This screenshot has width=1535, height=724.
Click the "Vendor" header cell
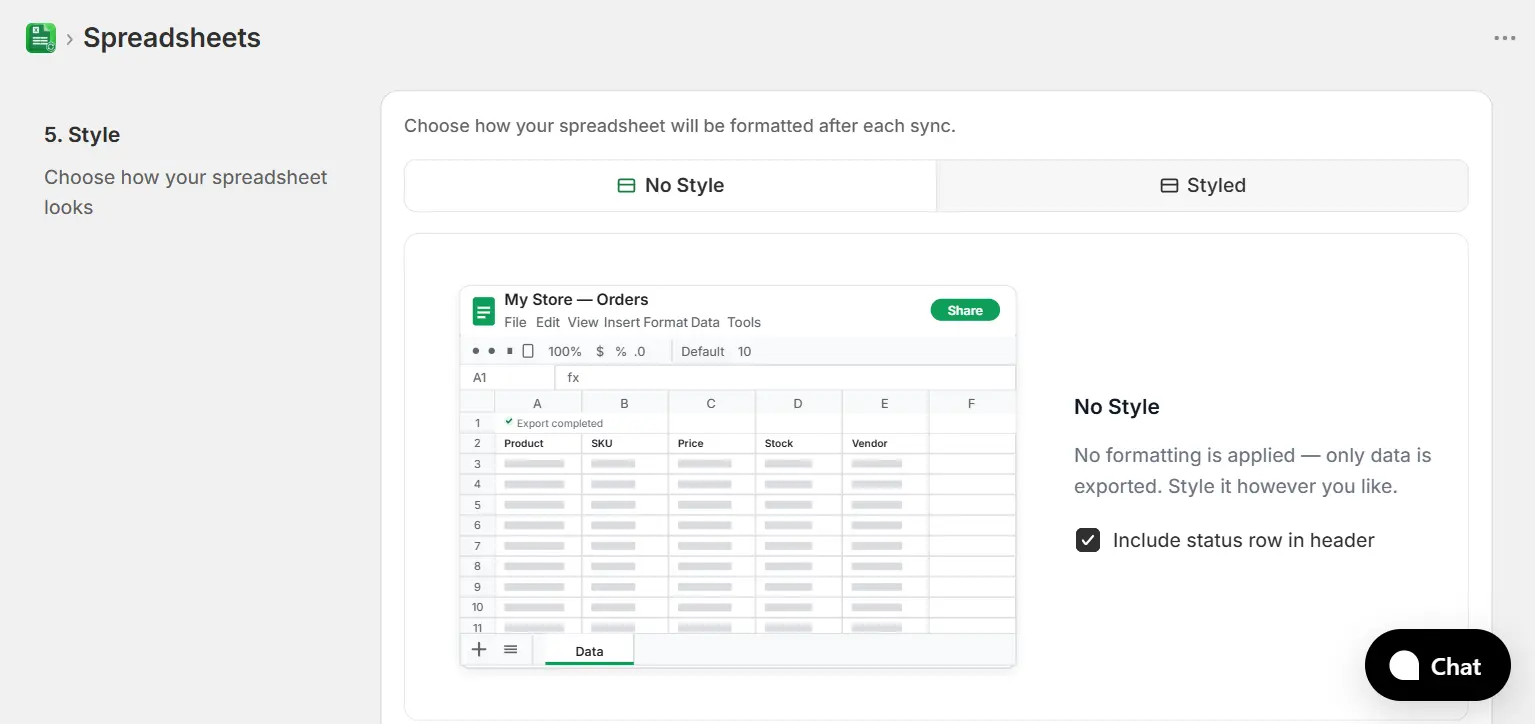pos(886,443)
